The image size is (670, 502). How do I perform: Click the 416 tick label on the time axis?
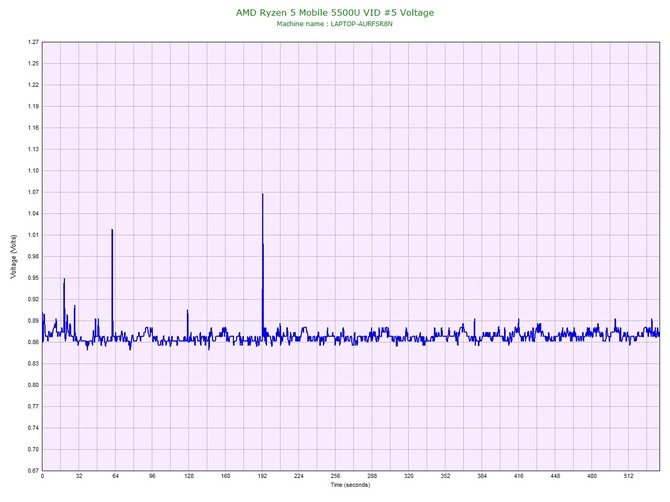pos(519,476)
